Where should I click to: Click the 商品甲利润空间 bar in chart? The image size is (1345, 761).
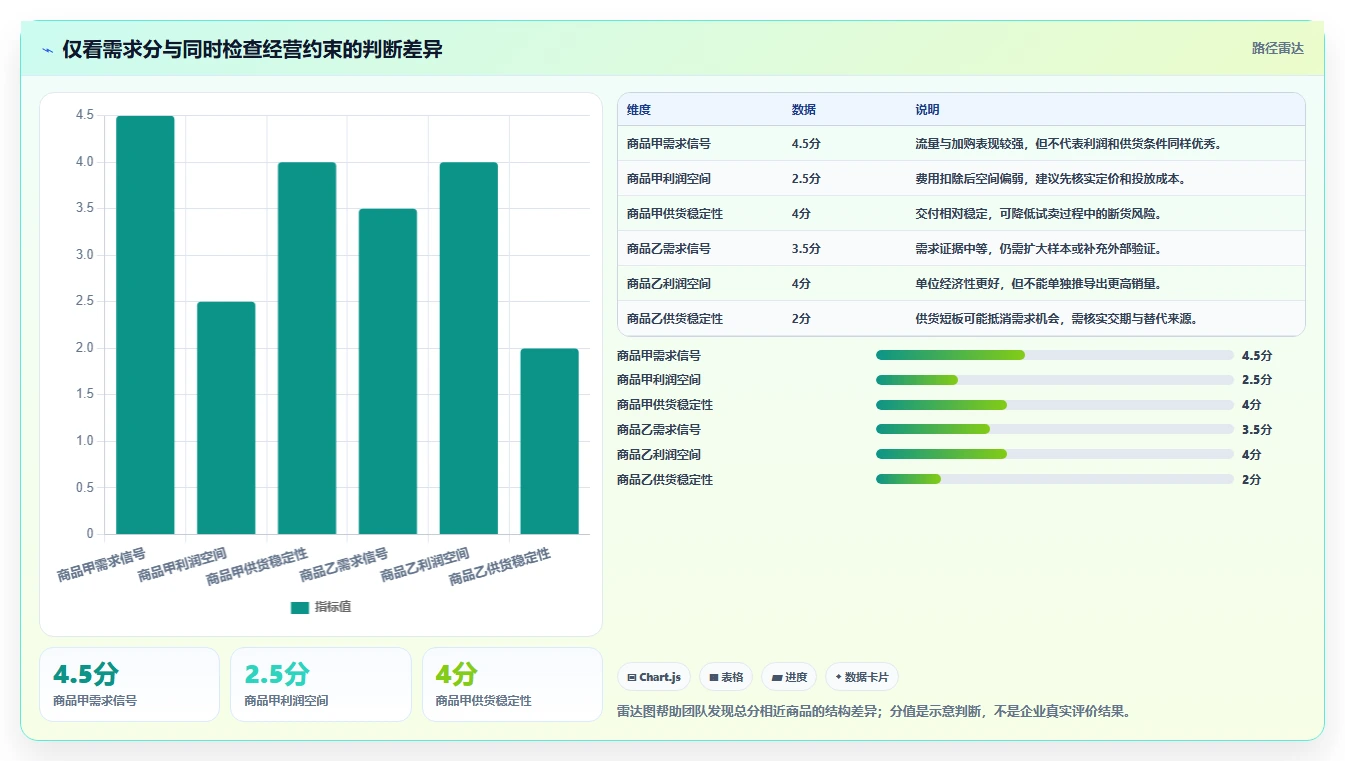click(226, 418)
